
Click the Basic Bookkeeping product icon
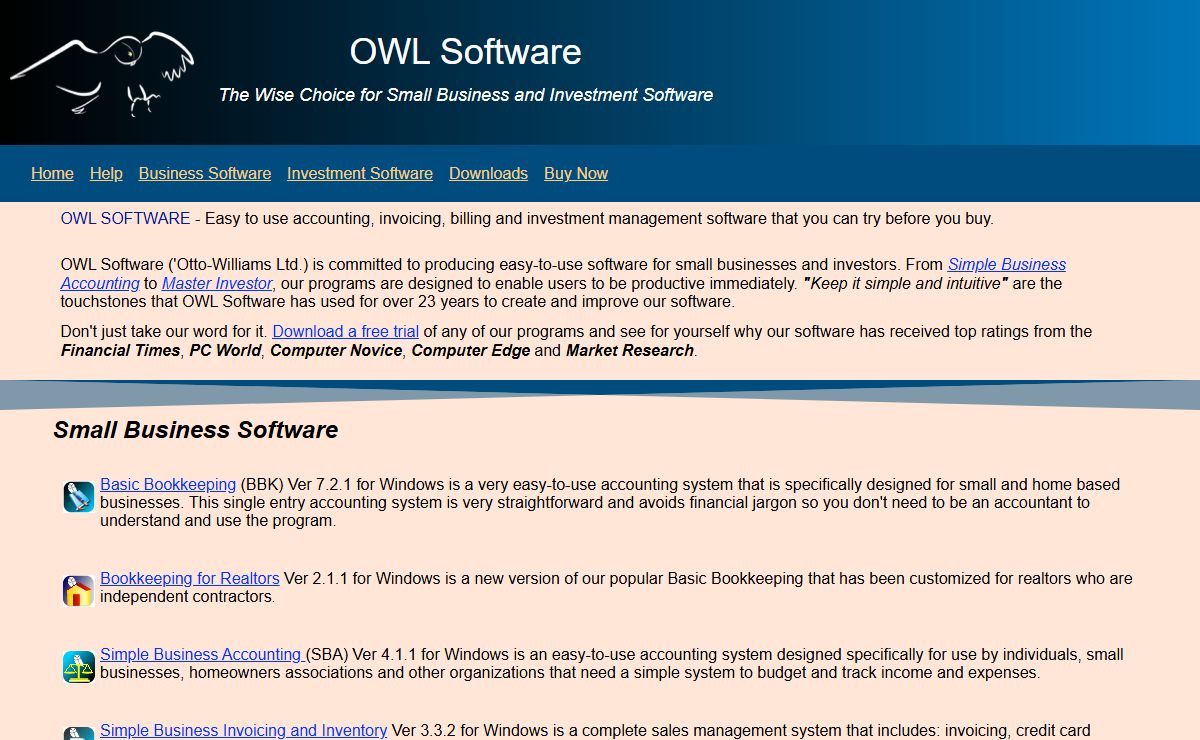(x=79, y=497)
